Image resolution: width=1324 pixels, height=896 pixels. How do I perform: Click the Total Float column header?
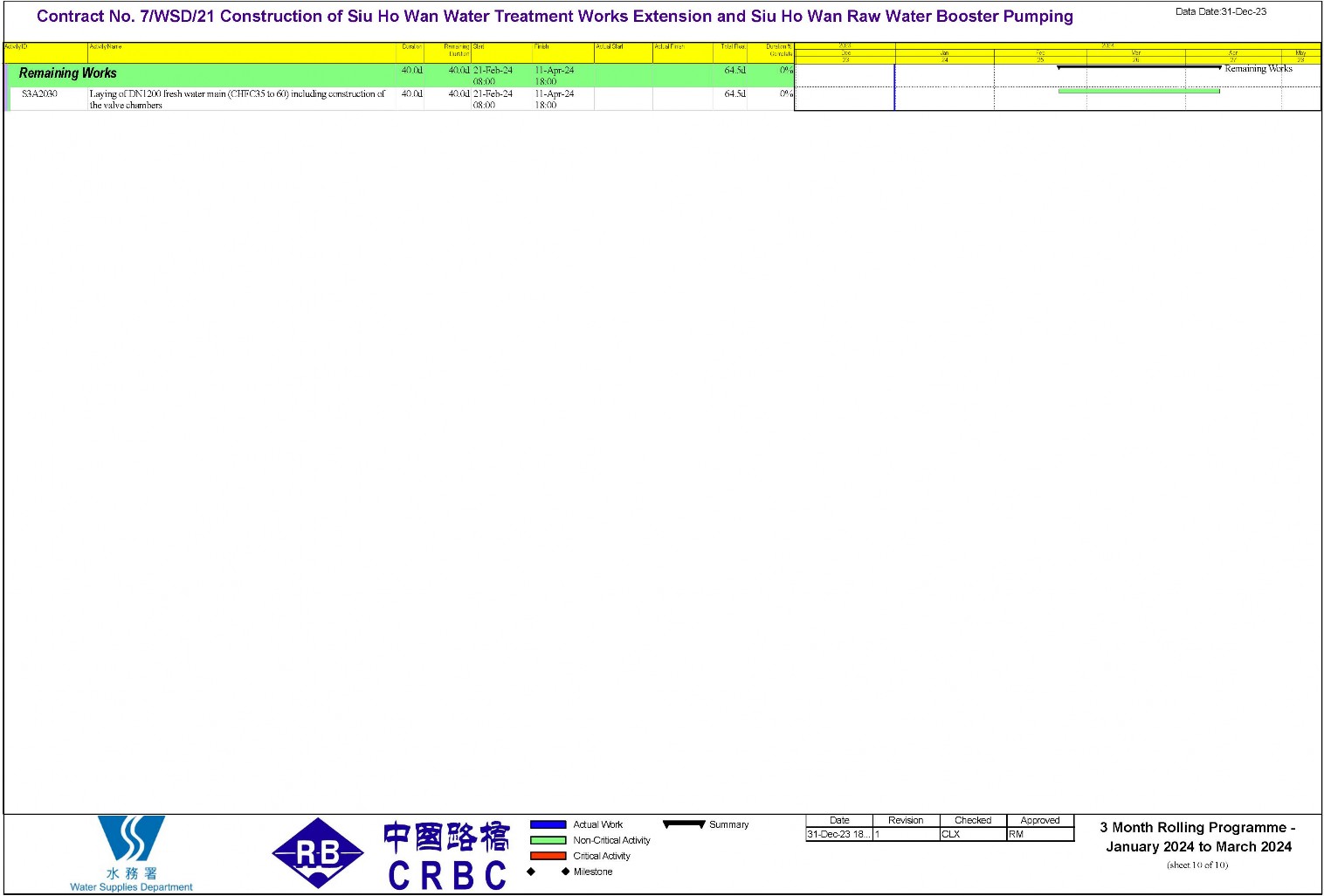[x=729, y=52]
